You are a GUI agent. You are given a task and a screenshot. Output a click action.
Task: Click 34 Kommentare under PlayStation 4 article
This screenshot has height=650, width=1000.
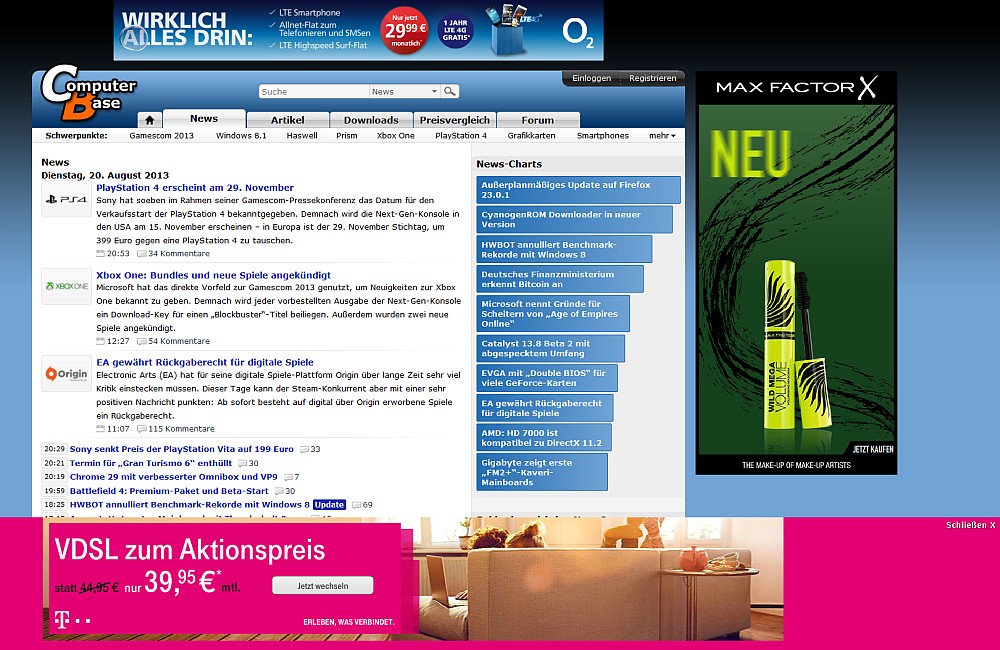tap(179, 254)
